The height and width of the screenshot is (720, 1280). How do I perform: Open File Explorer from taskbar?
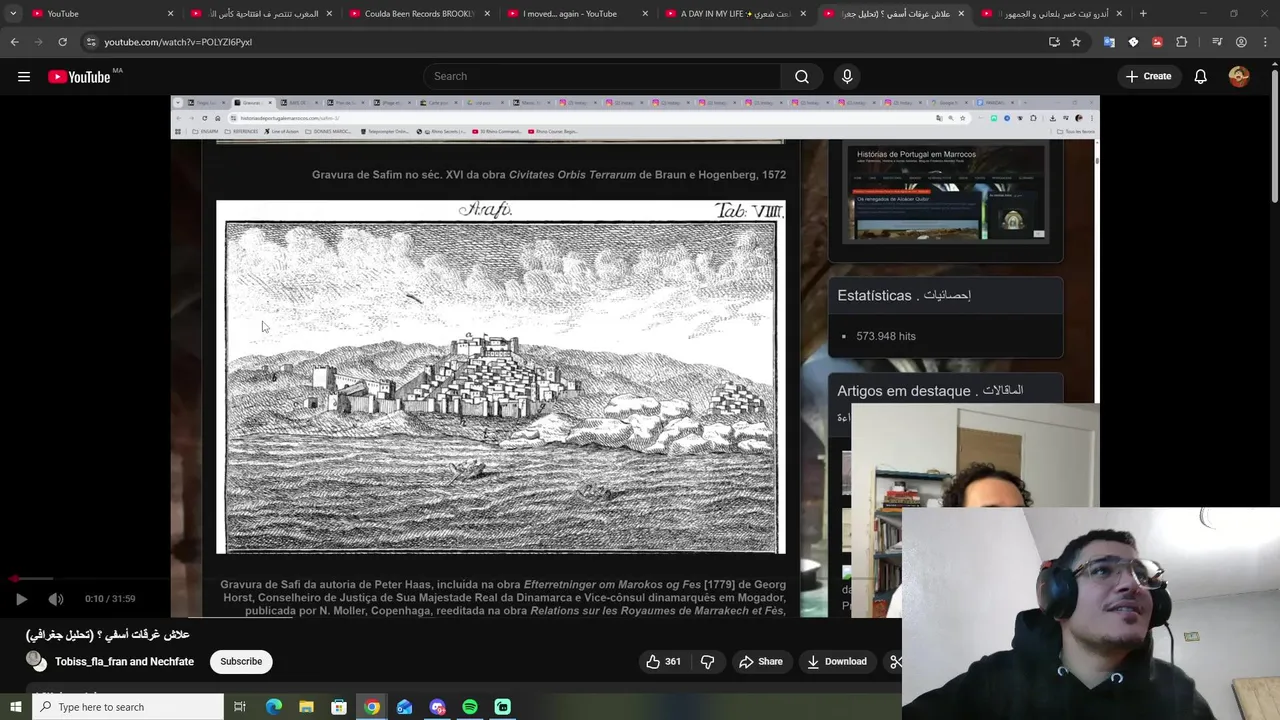(306, 707)
